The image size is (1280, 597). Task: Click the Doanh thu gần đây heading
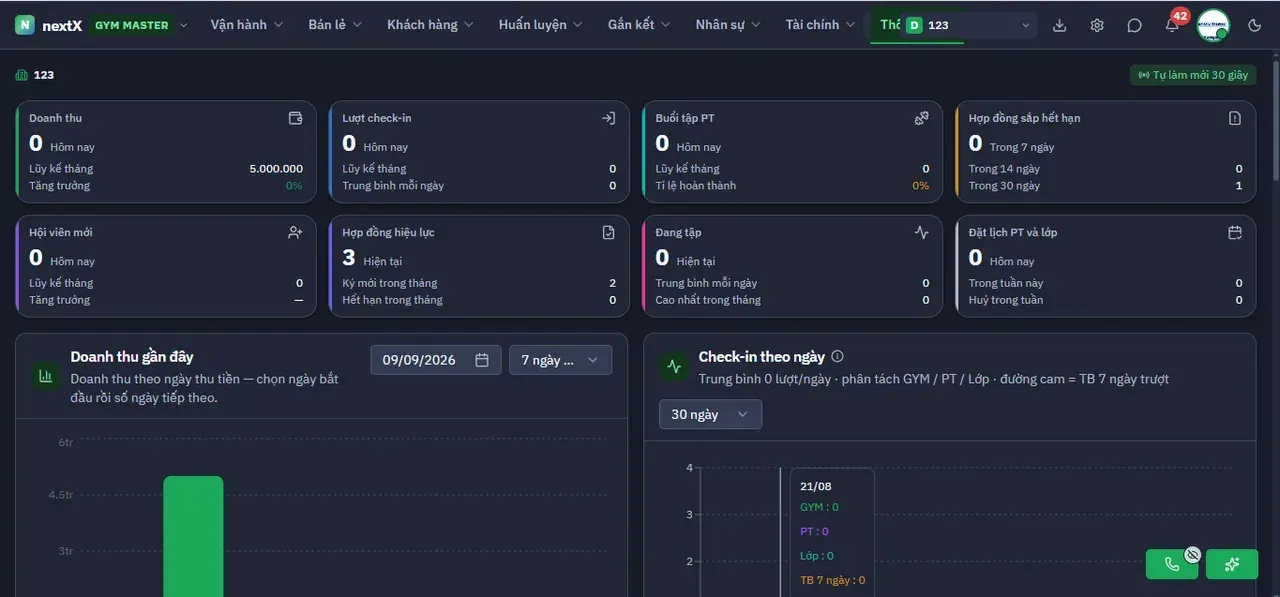pyautogui.click(x=132, y=356)
